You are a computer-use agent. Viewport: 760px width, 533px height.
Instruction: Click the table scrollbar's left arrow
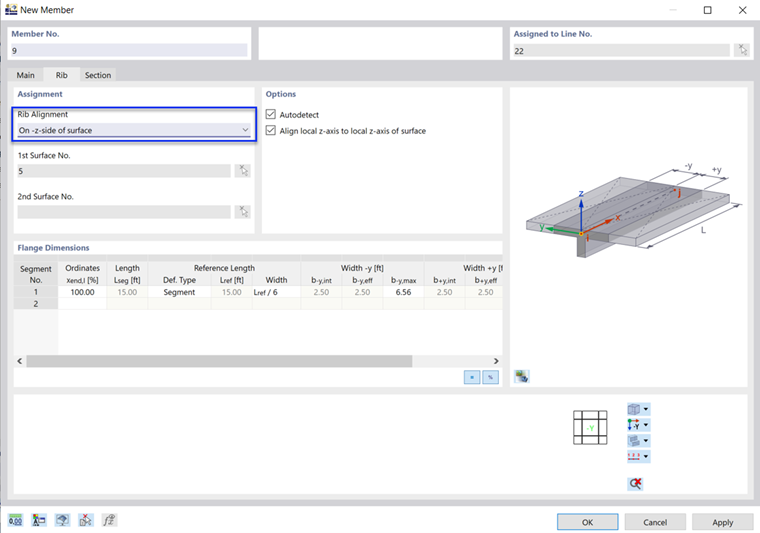tap(20, 361)
